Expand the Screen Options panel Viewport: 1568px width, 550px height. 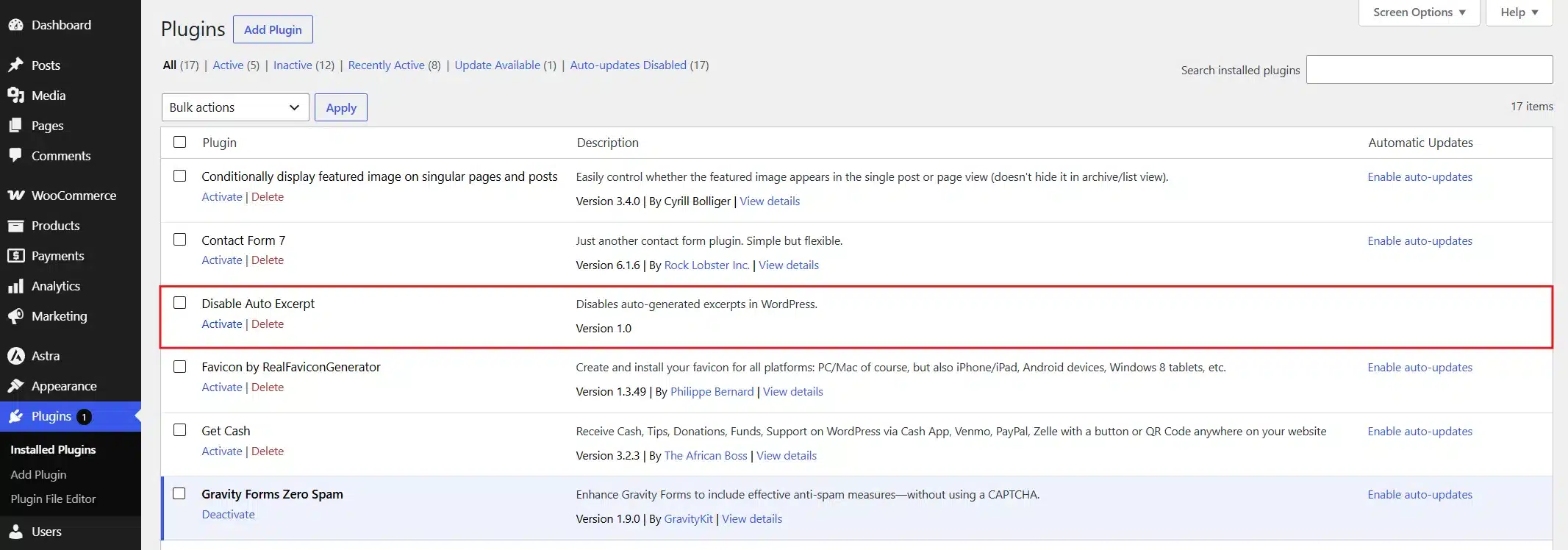point(1419,12)
